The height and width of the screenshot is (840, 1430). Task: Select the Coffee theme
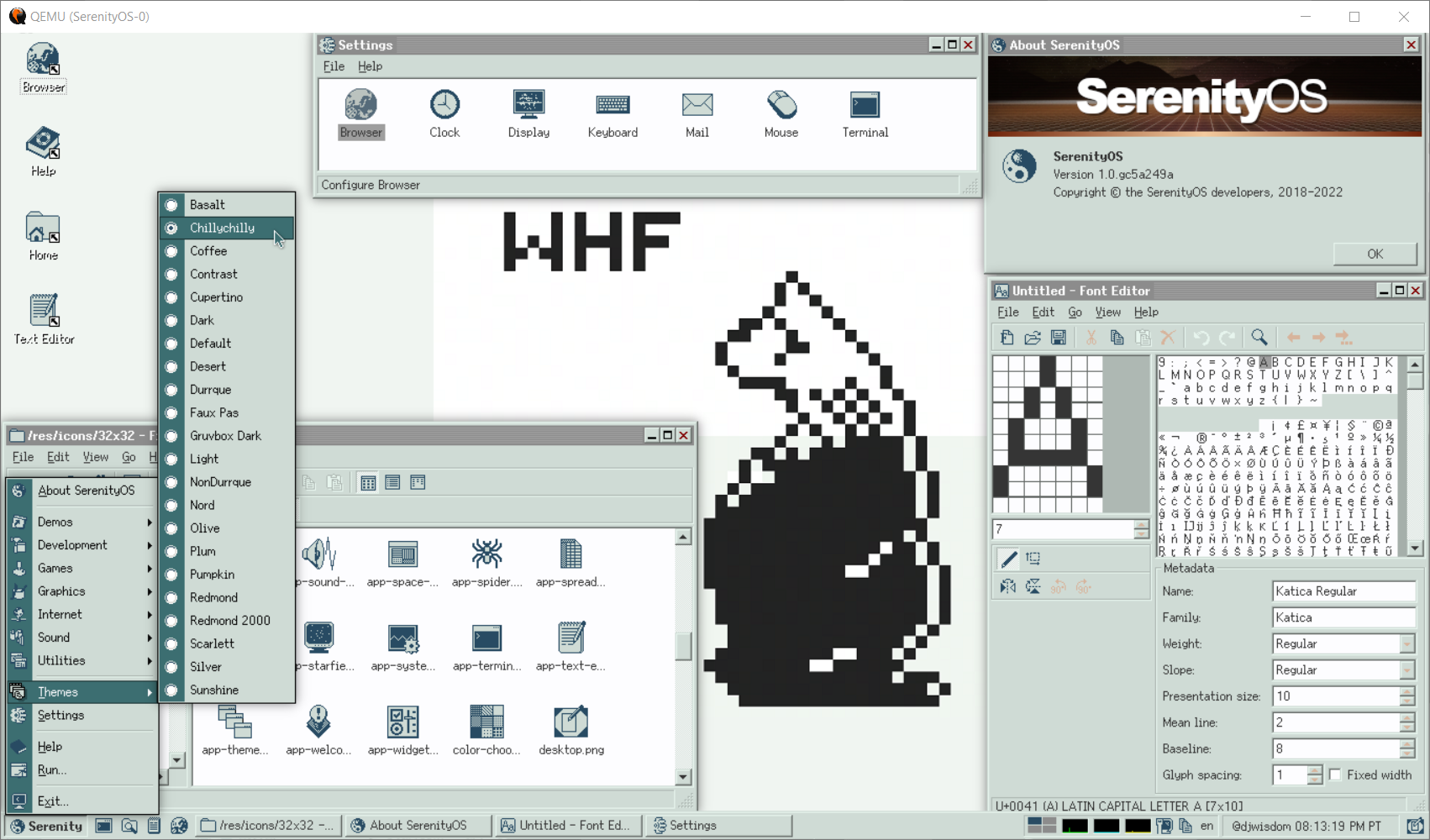227,250
